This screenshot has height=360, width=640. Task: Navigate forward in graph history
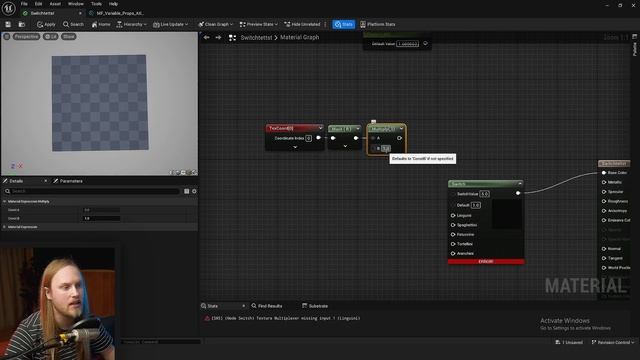218,38
